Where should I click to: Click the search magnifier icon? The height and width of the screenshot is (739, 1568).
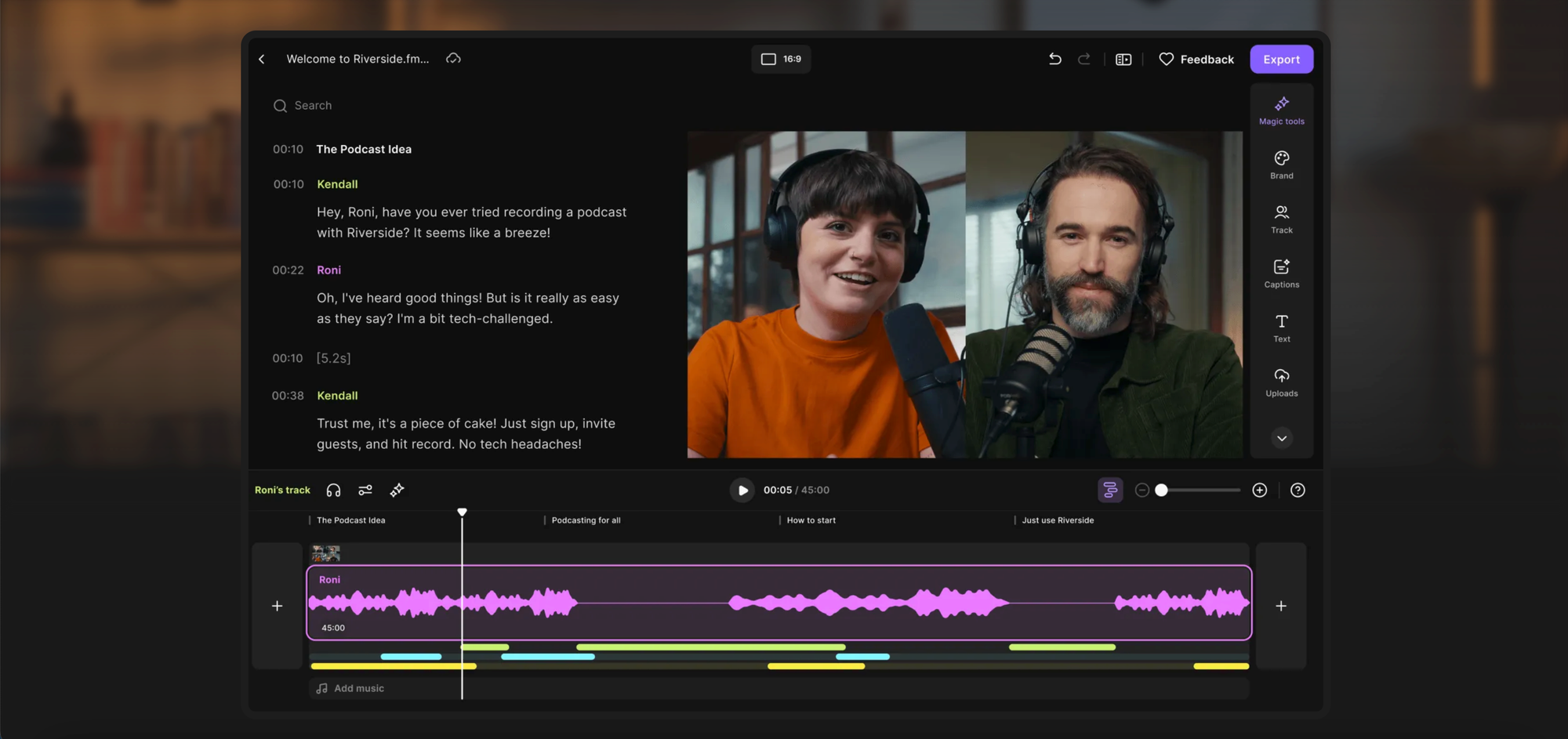pos(280,106)
